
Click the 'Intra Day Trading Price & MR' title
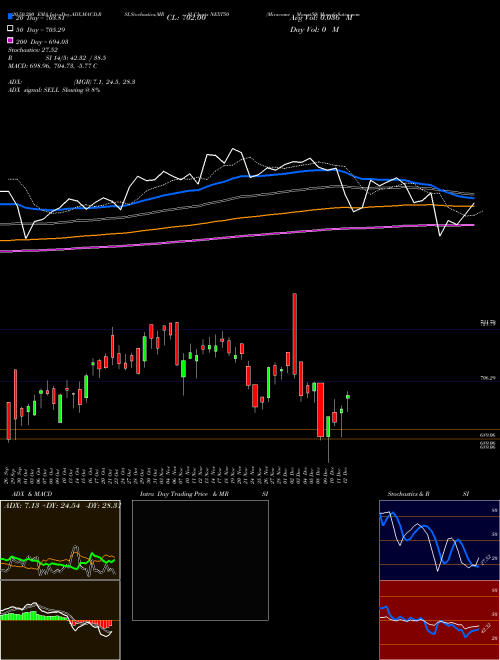click(184, 494)
